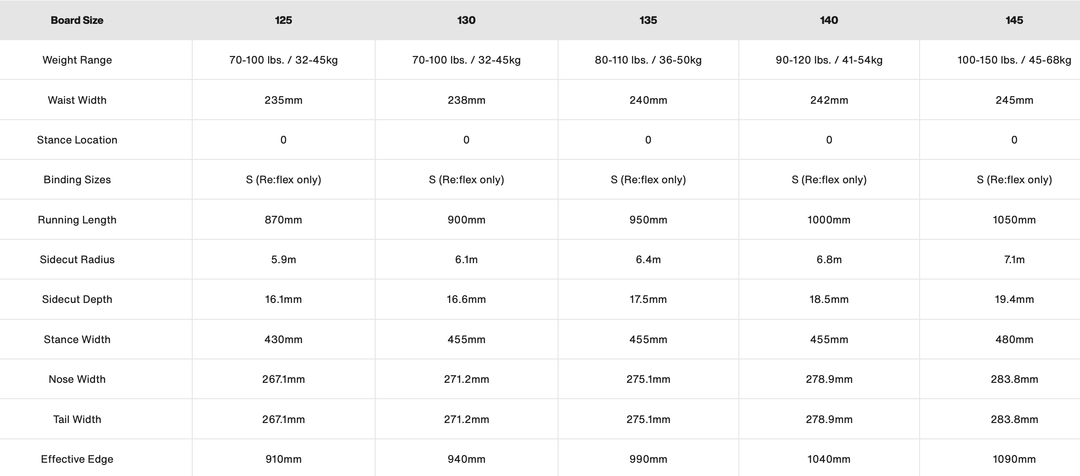Viewport: 1080px width, 476px height.
Task: Select the 242mm waist width value
Action: 829,100
